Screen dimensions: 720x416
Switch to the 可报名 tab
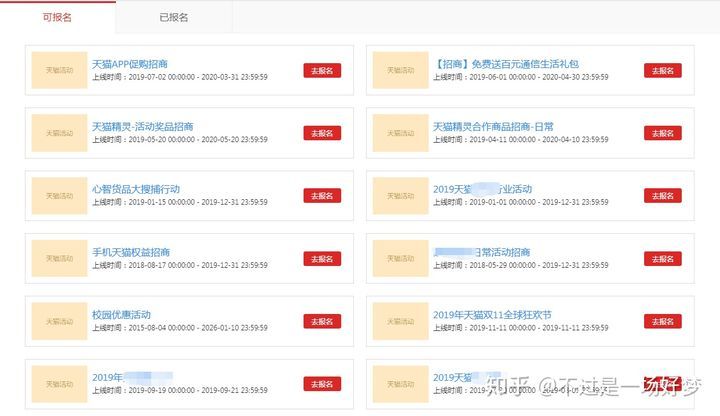point(57,17)
